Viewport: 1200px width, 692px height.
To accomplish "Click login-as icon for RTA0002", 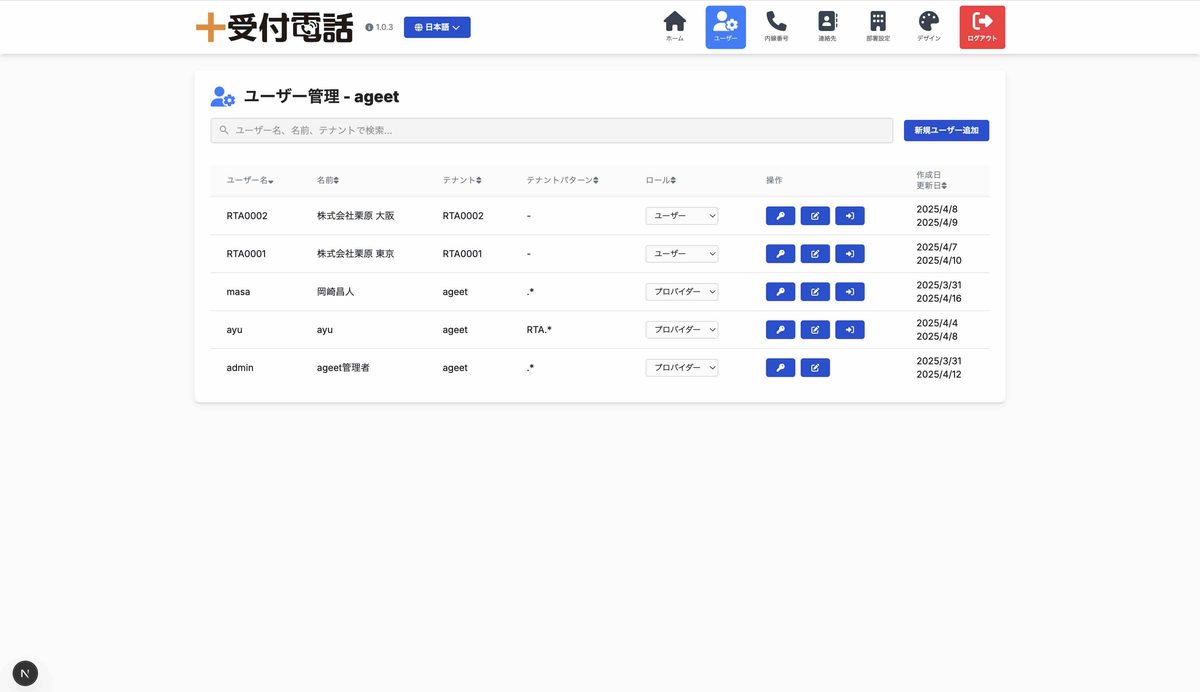I will point(850,216).
